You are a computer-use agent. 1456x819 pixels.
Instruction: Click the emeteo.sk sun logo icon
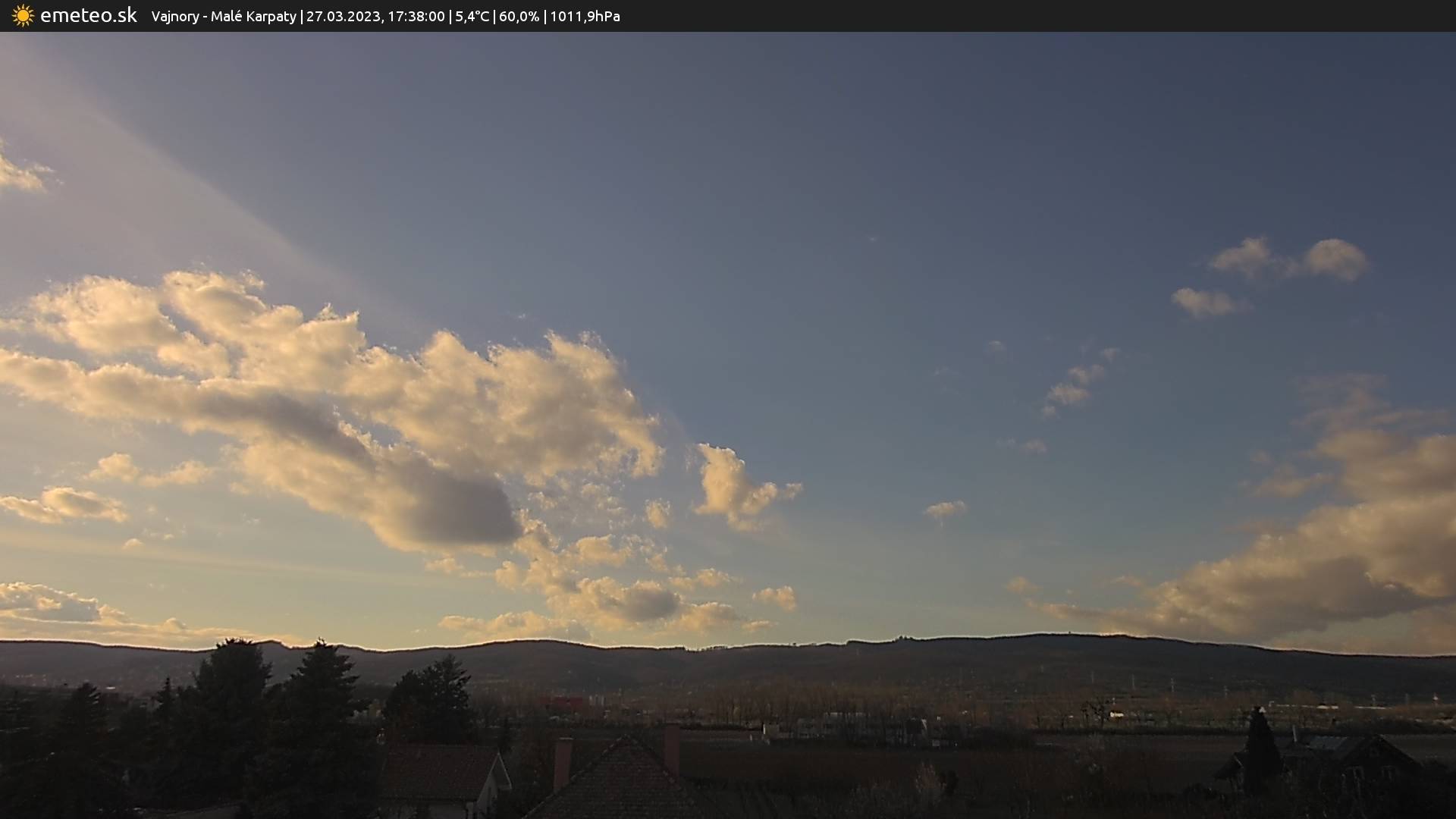(23, 16)
